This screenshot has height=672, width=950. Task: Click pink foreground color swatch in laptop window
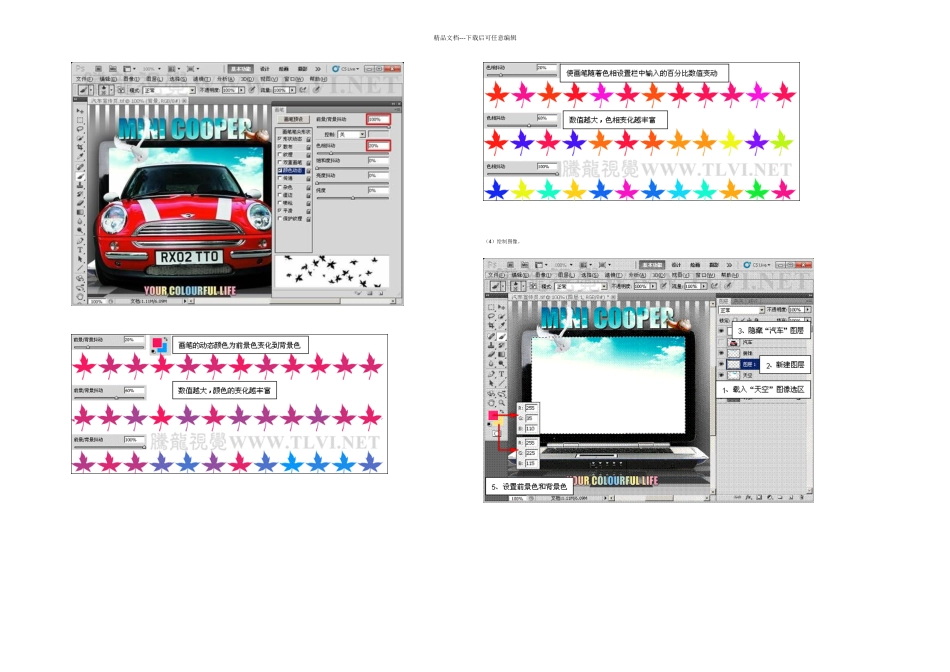coord(493,415)
